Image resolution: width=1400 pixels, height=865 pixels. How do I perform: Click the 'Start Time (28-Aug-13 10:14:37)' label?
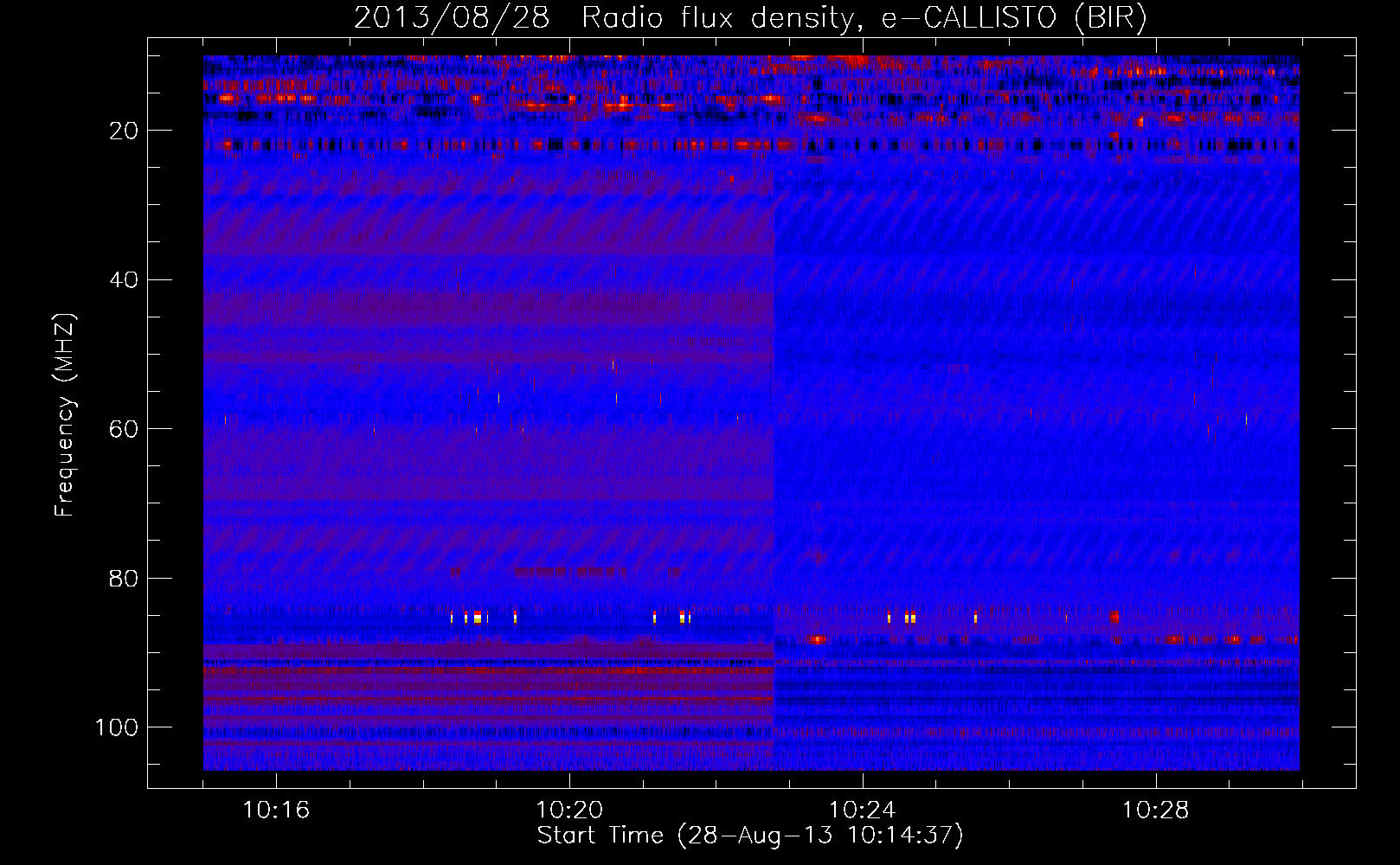pos(750,836)
